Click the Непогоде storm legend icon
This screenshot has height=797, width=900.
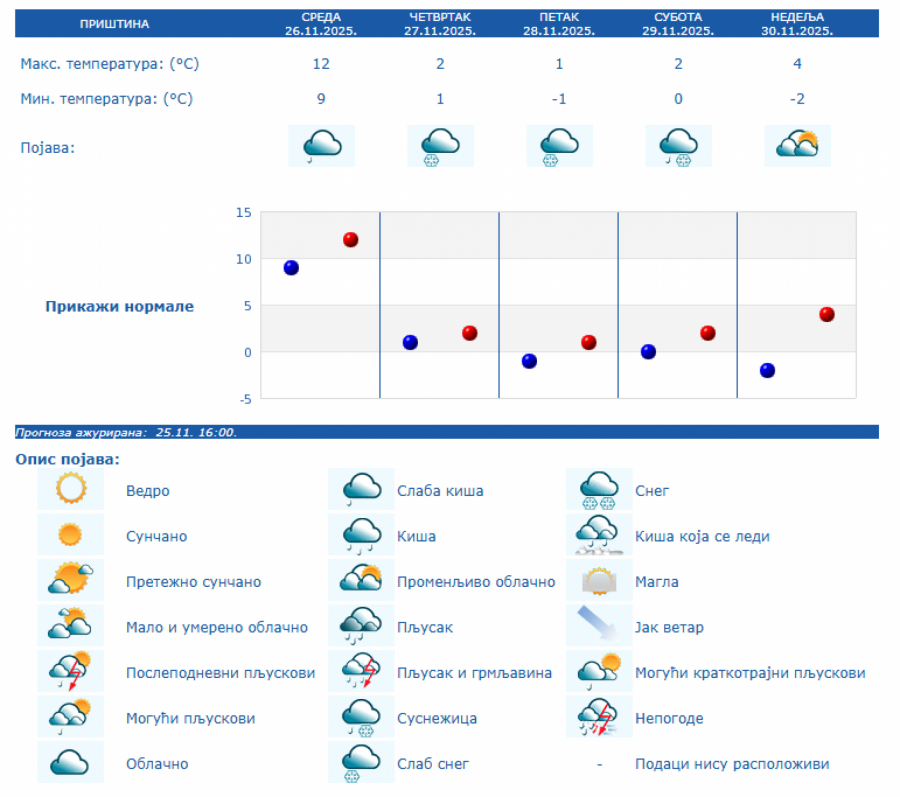pyautogui.click(x=599, y=717)
